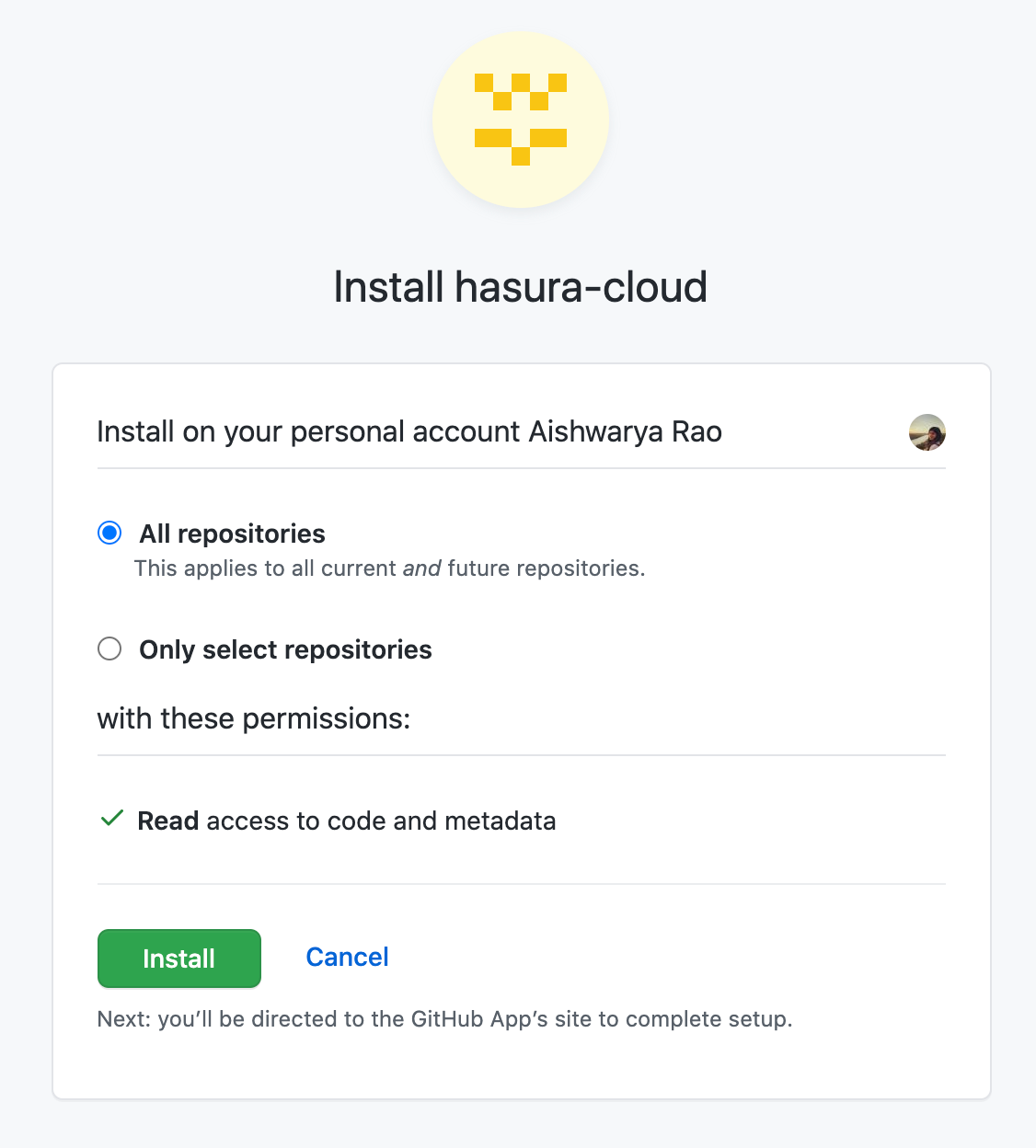The width and height of the screenshot is (1036, 1148).
Task: Click the green Install button to confirm
Action: (178, 958)
